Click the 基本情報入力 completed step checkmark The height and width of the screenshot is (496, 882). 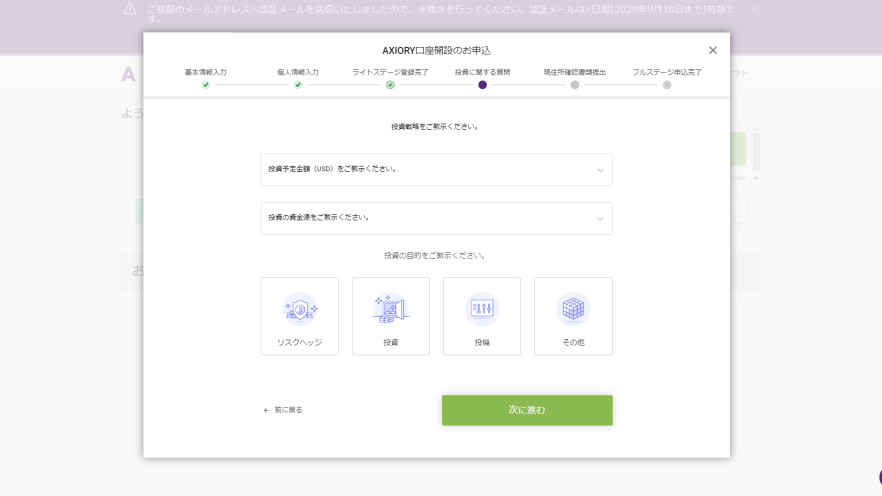coord(206,85)
